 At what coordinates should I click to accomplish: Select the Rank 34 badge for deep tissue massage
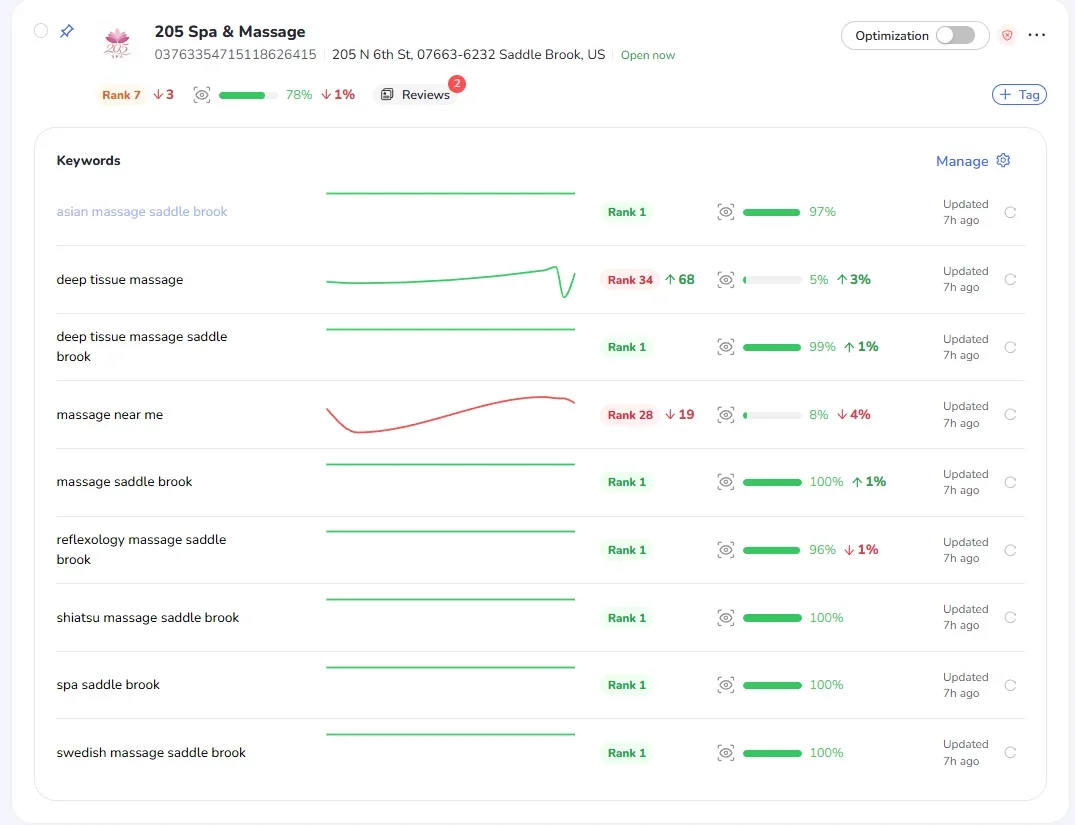pos(629,280)
